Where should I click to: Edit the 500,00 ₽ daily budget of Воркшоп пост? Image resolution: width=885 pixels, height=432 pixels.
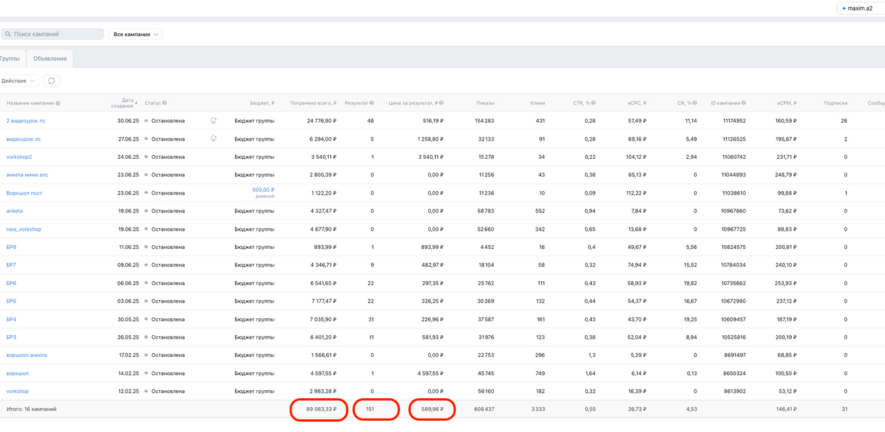pyautogui.click(x=263, y=190)
